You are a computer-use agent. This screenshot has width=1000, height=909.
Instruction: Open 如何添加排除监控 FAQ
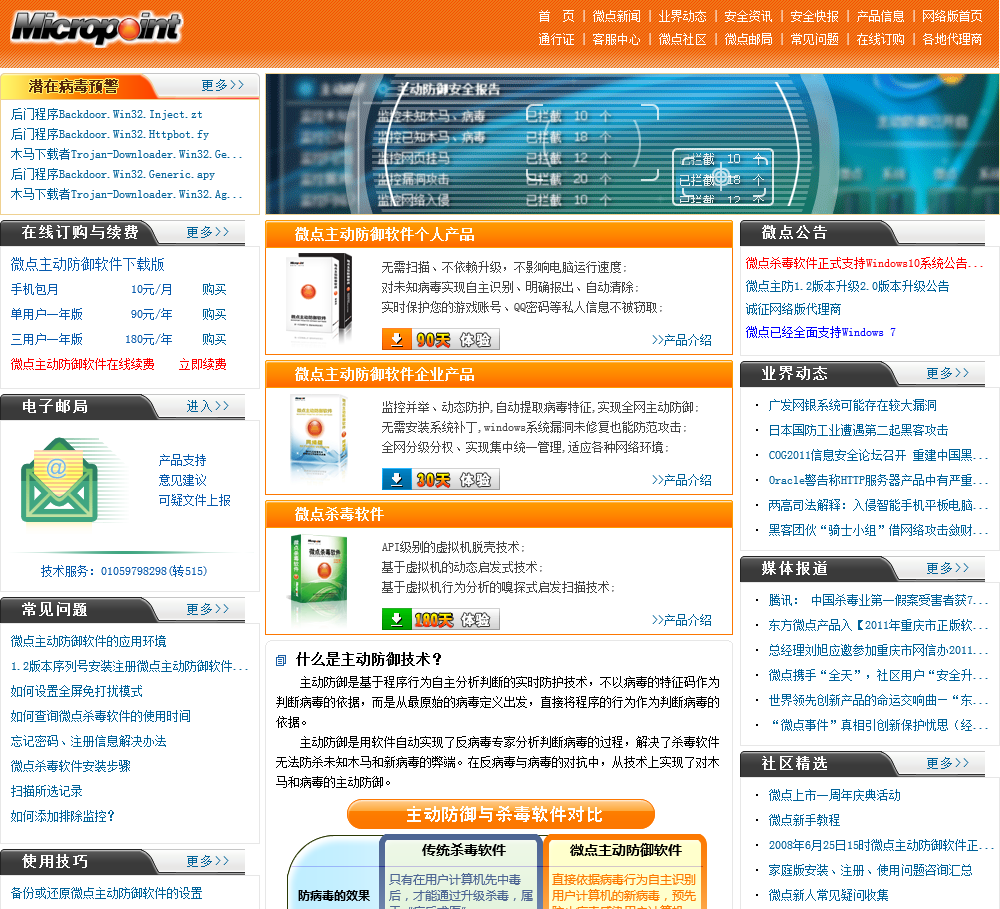(62, 816)
